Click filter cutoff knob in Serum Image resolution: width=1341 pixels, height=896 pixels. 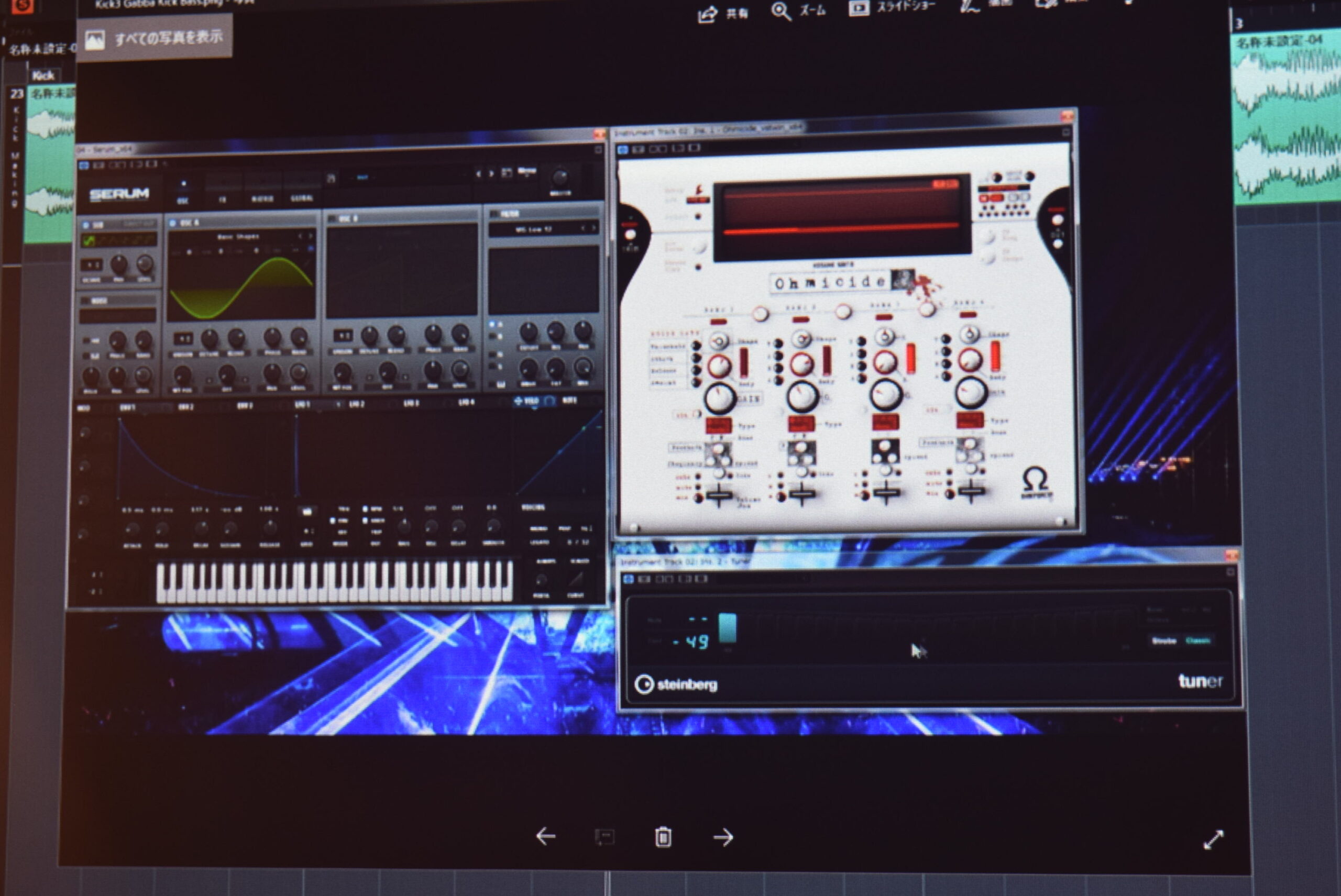(x=528, y=332)
